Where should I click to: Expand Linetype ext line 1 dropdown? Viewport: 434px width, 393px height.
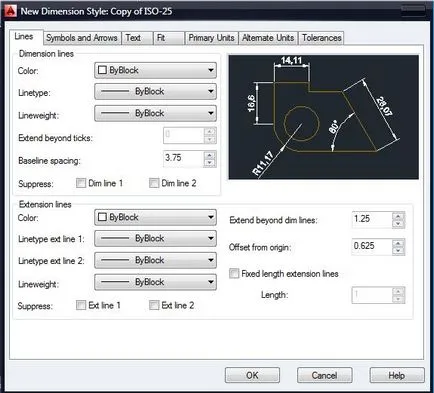[155, 239]
